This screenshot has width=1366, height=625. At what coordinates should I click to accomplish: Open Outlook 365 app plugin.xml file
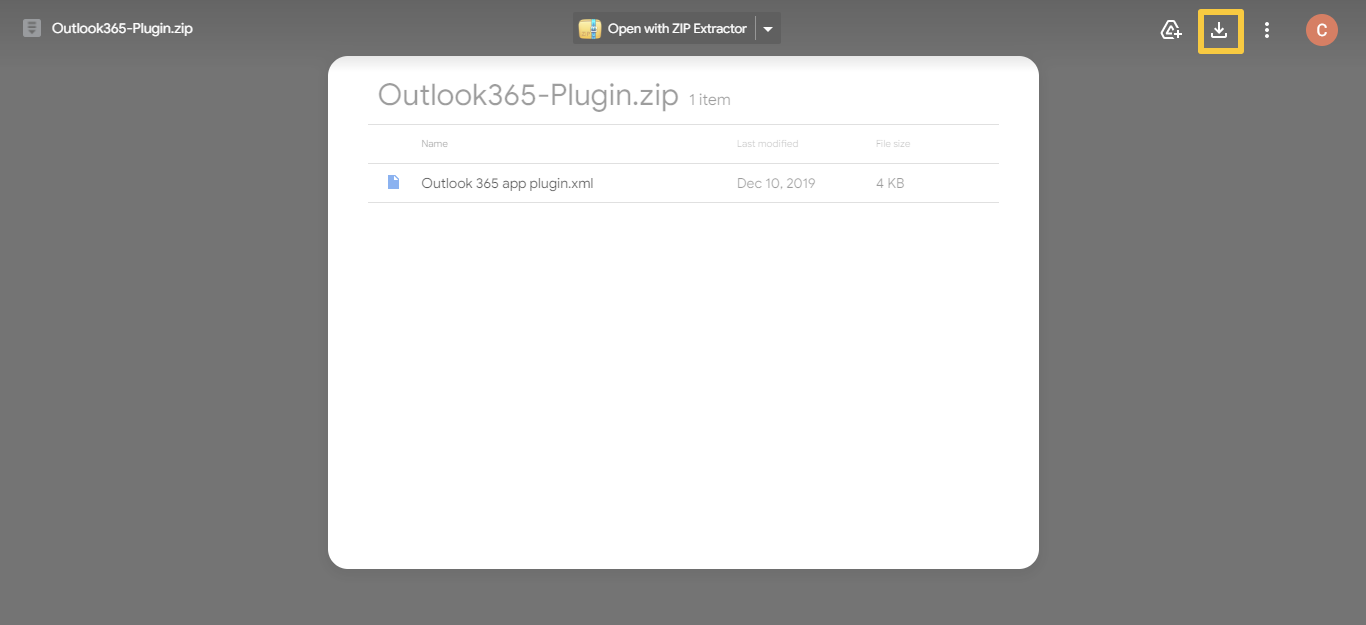coord(507,183)
